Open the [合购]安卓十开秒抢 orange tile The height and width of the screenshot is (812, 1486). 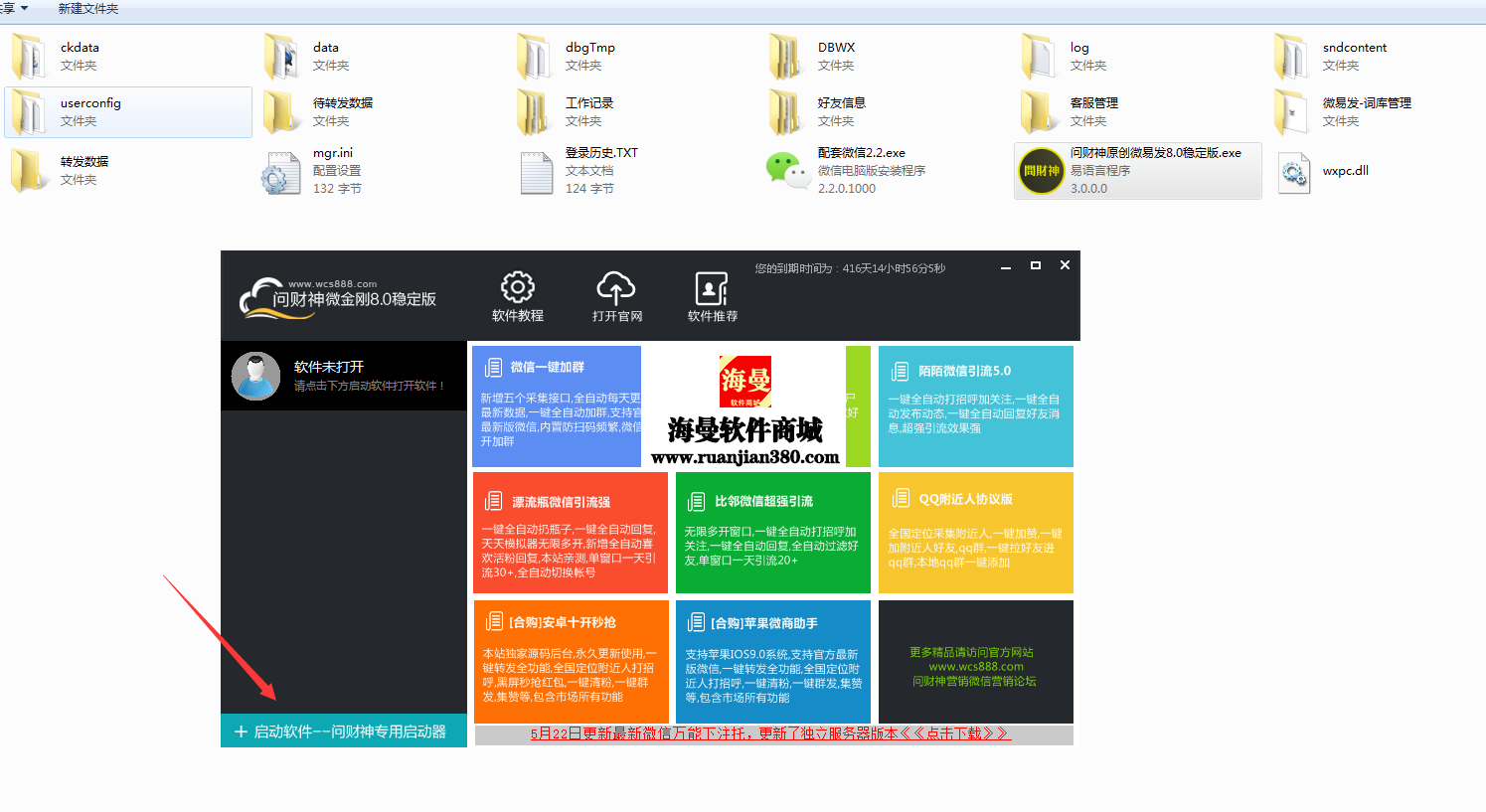point(570,662)
